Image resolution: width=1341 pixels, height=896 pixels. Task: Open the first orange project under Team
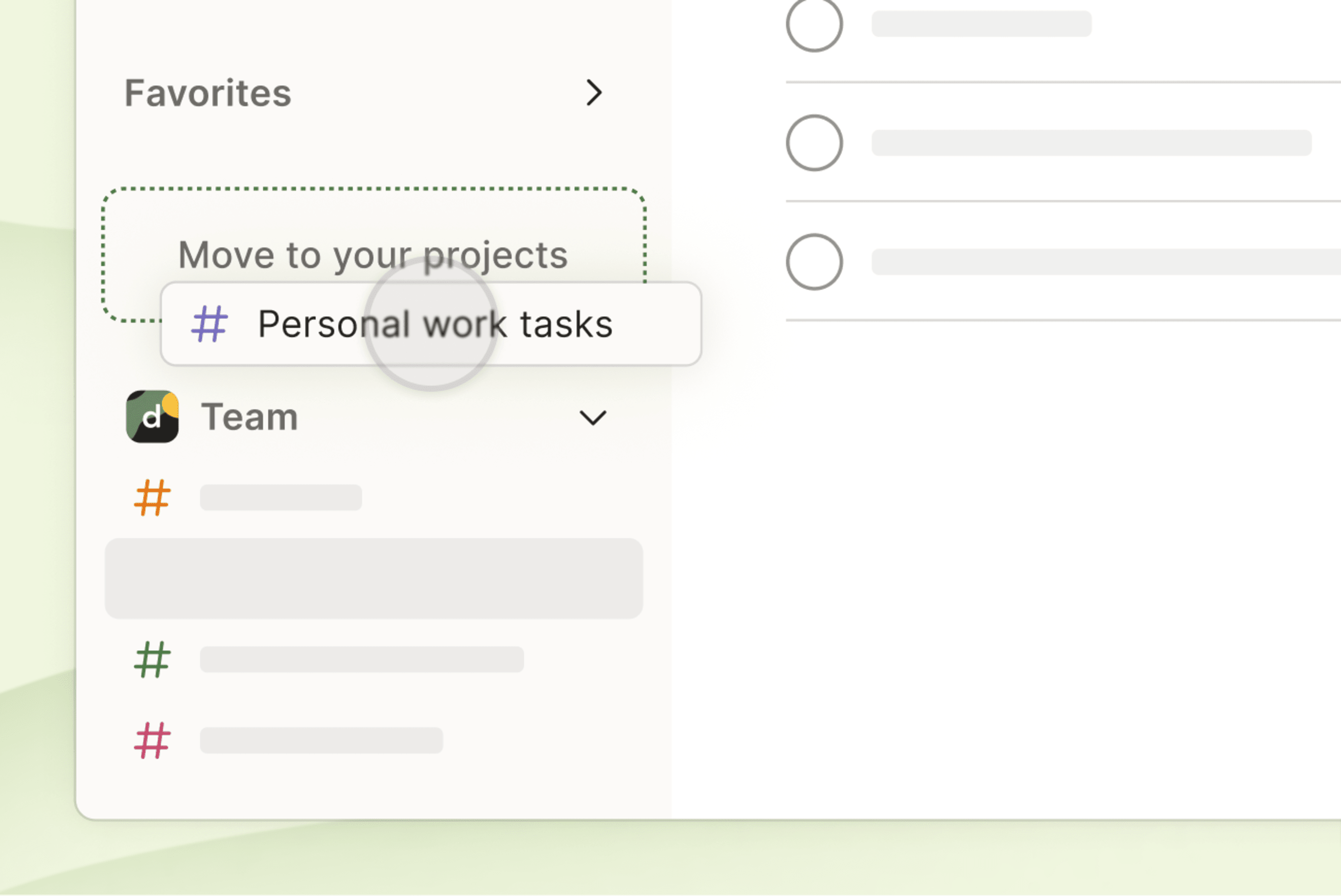coord(280,496)
